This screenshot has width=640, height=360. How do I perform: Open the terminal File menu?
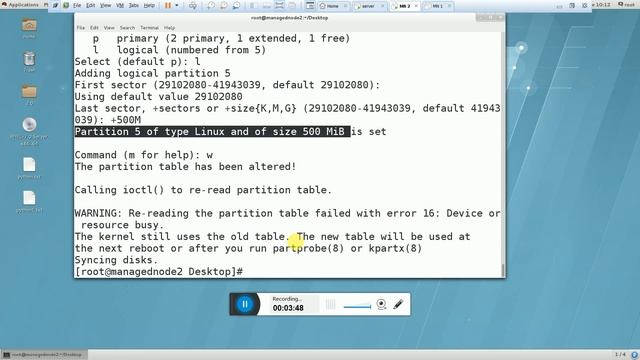point(81,28)
